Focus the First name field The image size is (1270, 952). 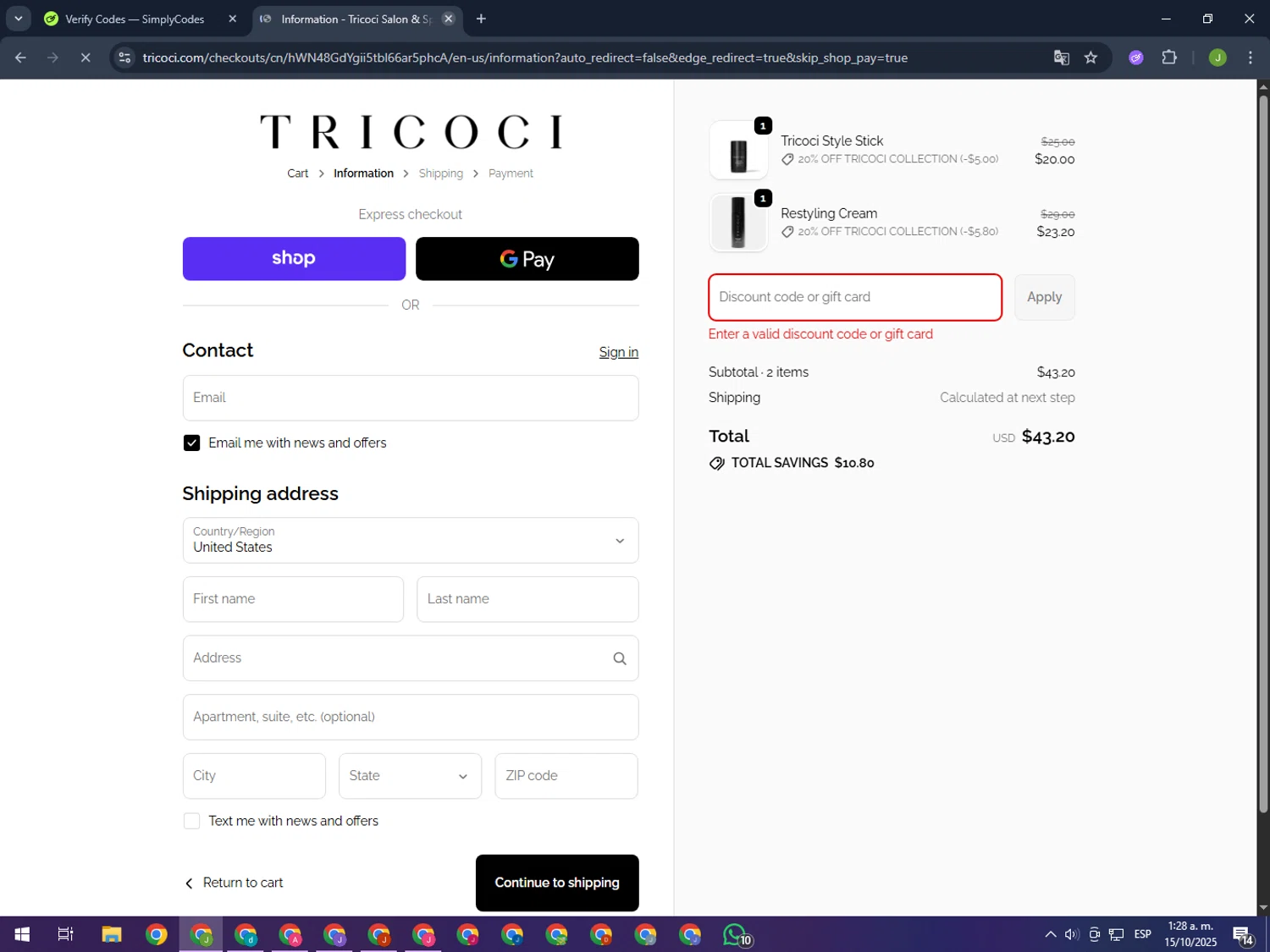(x=293, y=599)
